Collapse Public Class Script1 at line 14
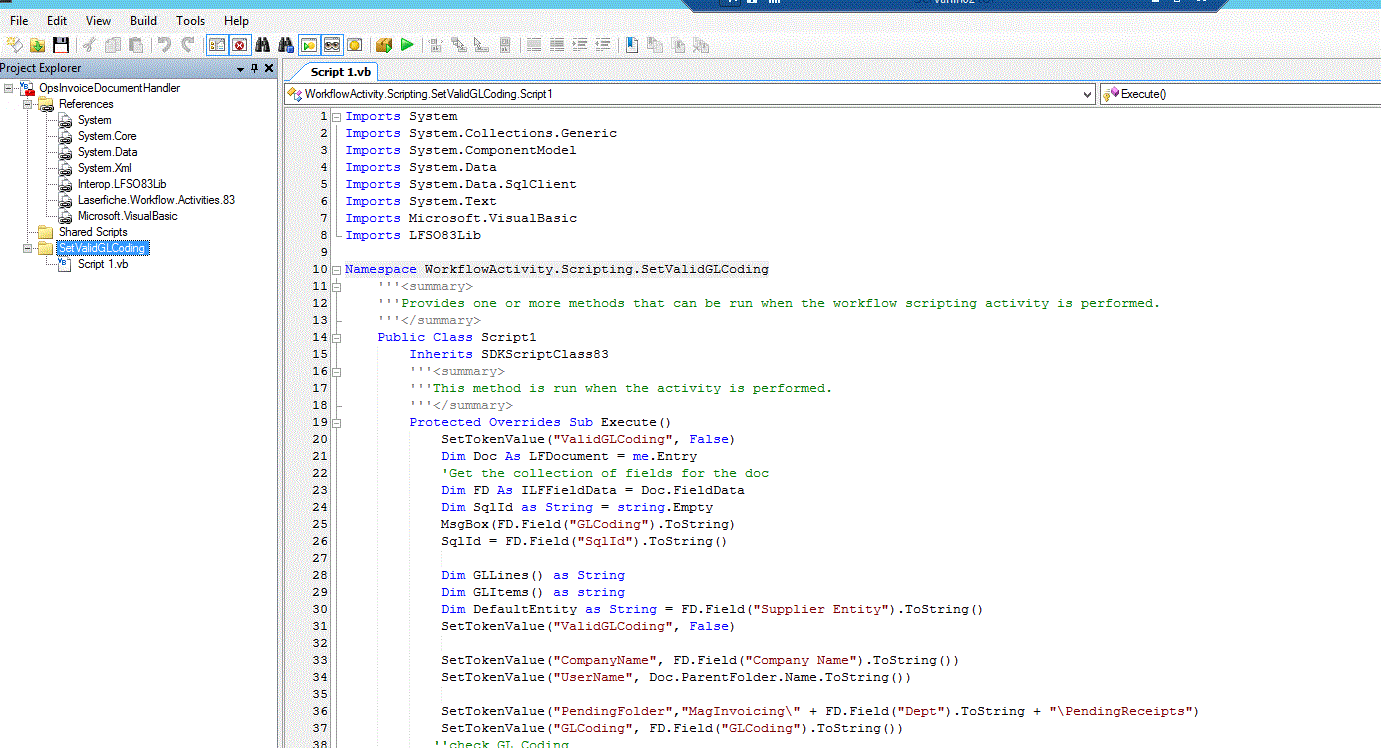This screenshot has width=1381, height=748. [336, 338]
